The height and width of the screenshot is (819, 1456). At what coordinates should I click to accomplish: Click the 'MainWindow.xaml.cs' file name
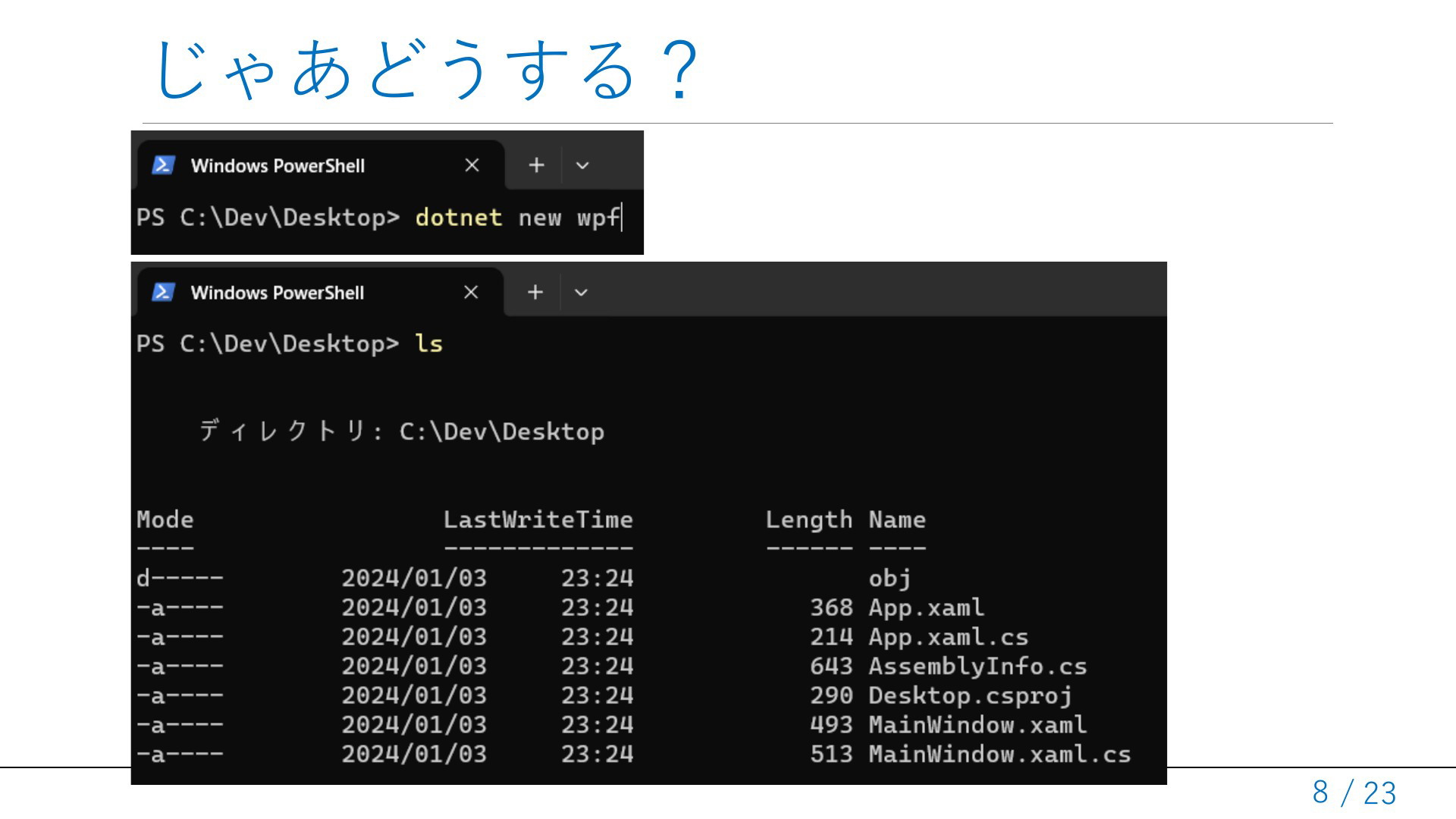(x=999, y=755)
